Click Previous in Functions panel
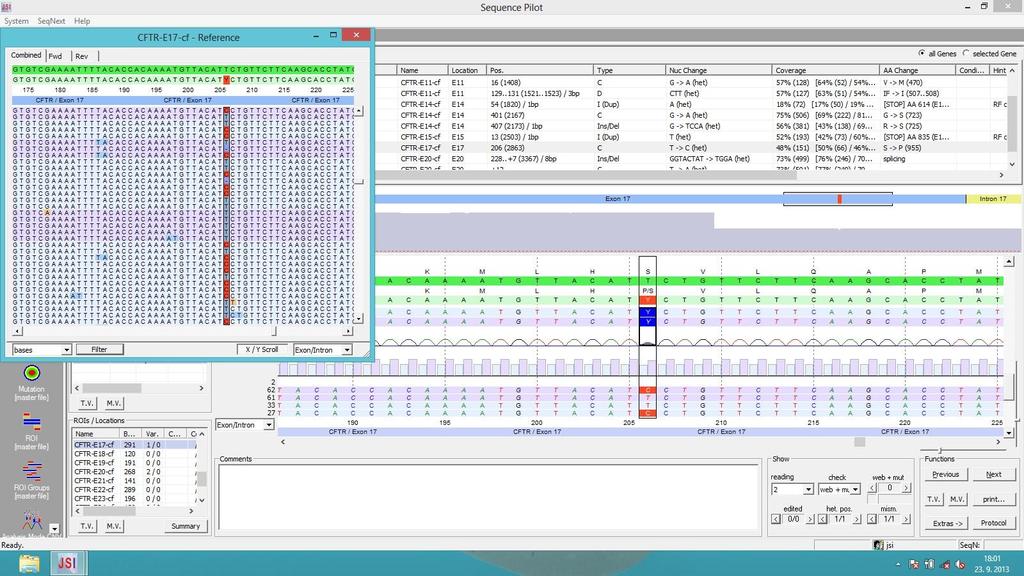1024x576 pixels. pos(946,475)
